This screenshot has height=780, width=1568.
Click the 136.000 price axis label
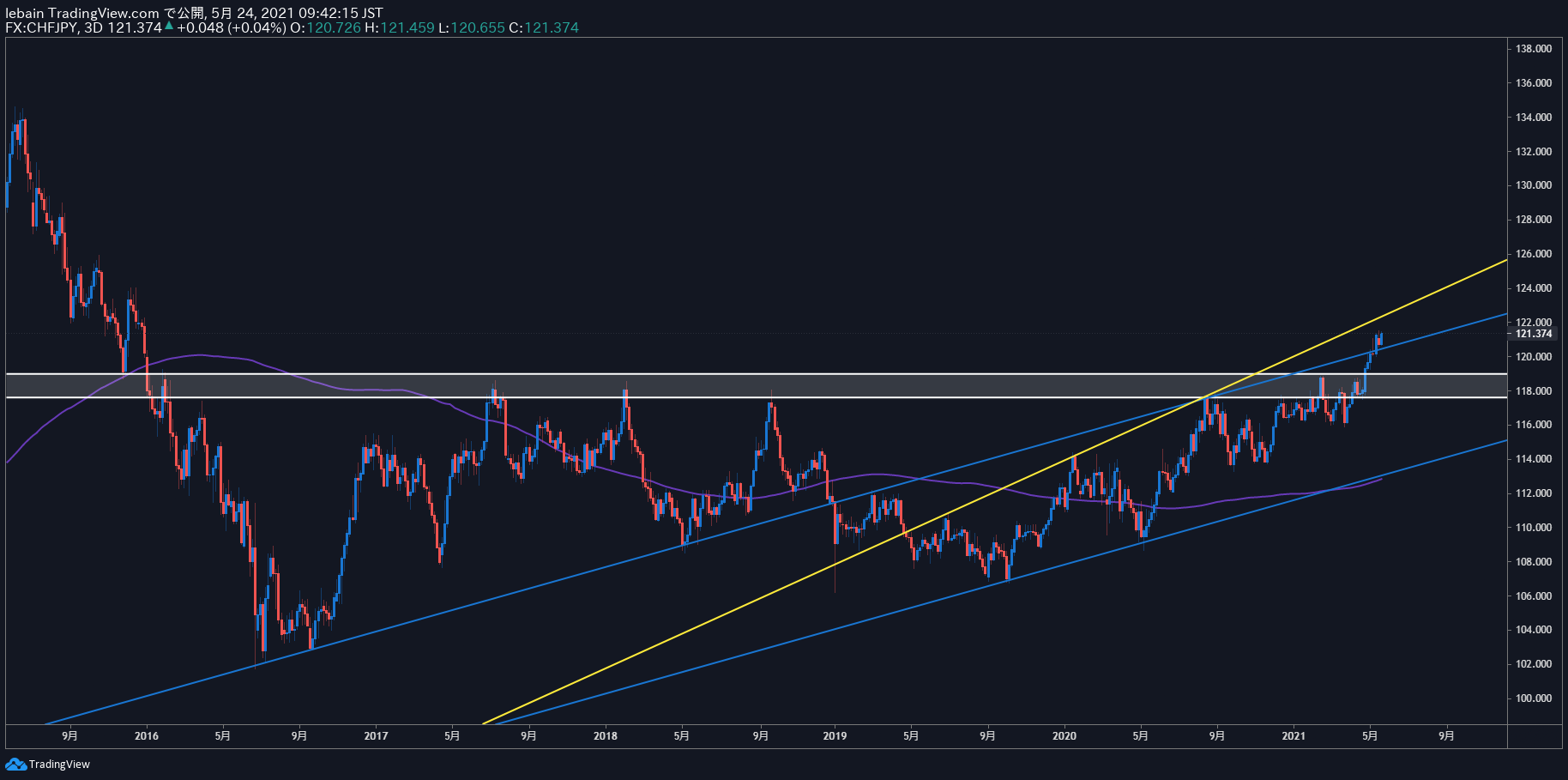pyautogui.click(x=1534, y=83)
